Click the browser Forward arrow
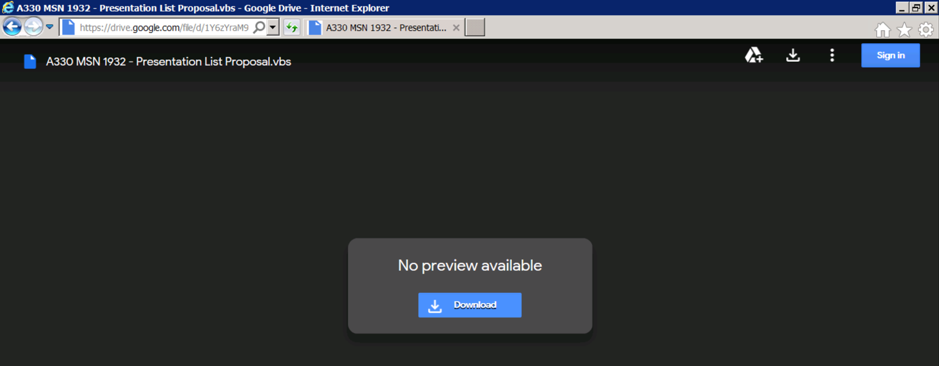Image resolution: width=939 pixels, height=366 pixels. tap(34, 27)
